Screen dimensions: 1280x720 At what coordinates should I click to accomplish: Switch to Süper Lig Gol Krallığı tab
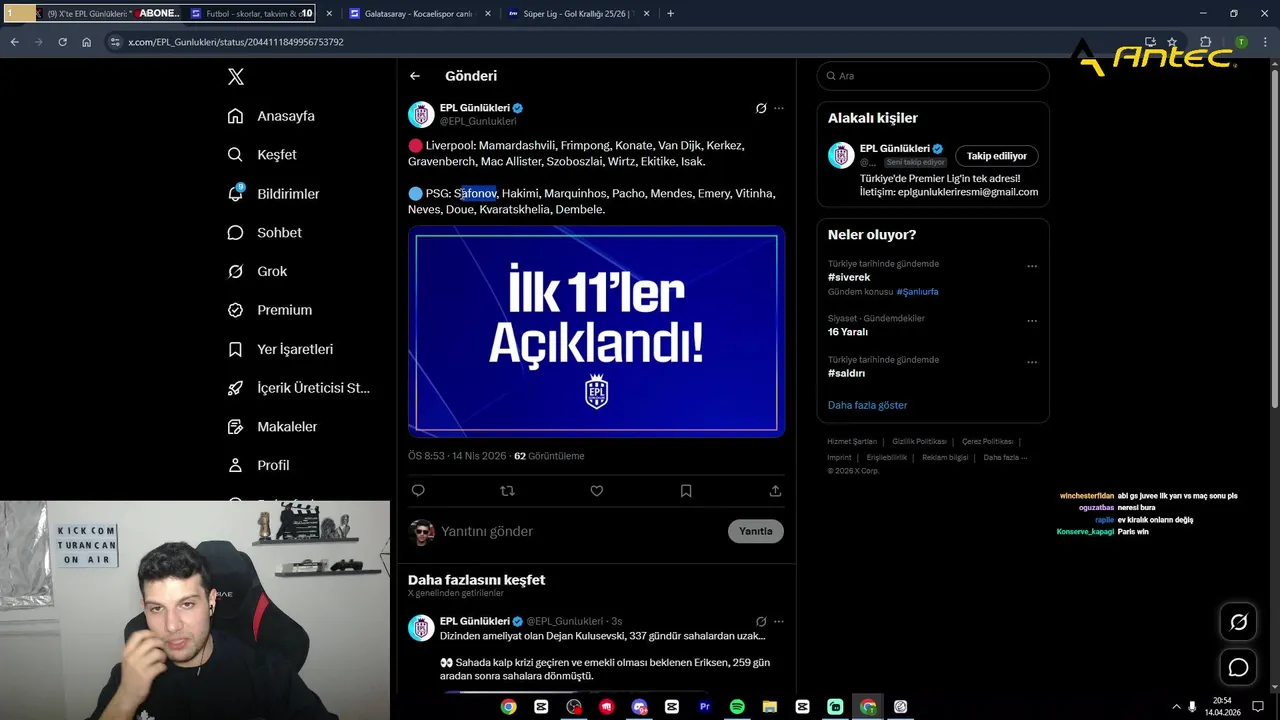[580, 13]
